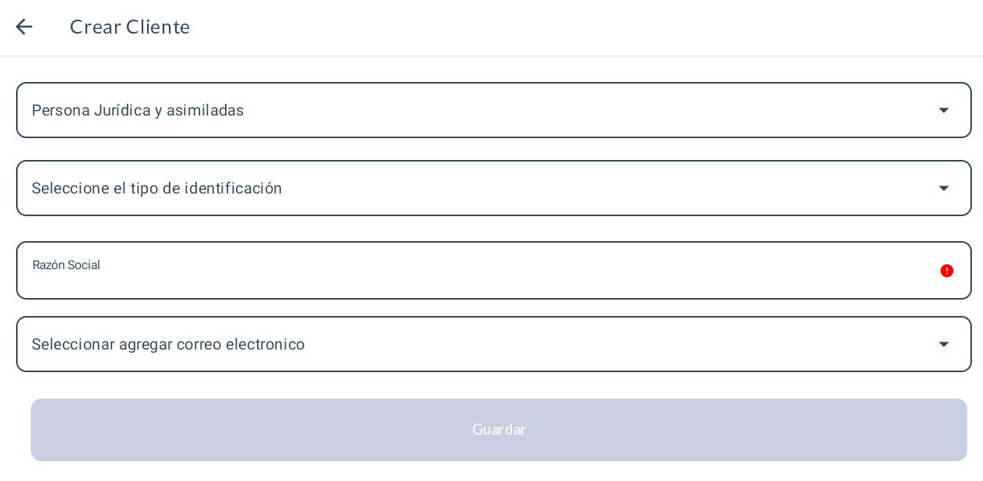Select the text "Persona Jurídica y asimiladas"
Screen dimensions: 983x481
click(138, 110)
